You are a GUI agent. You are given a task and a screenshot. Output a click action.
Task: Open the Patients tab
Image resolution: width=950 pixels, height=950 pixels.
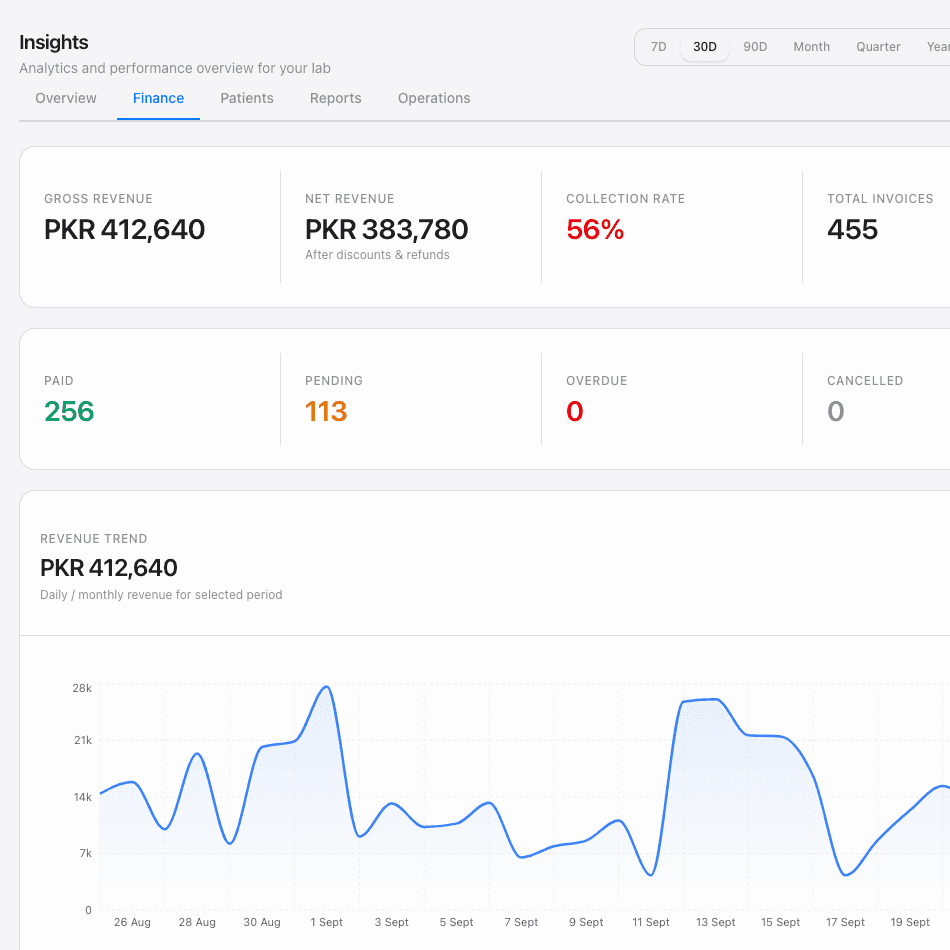pos(247,98)
